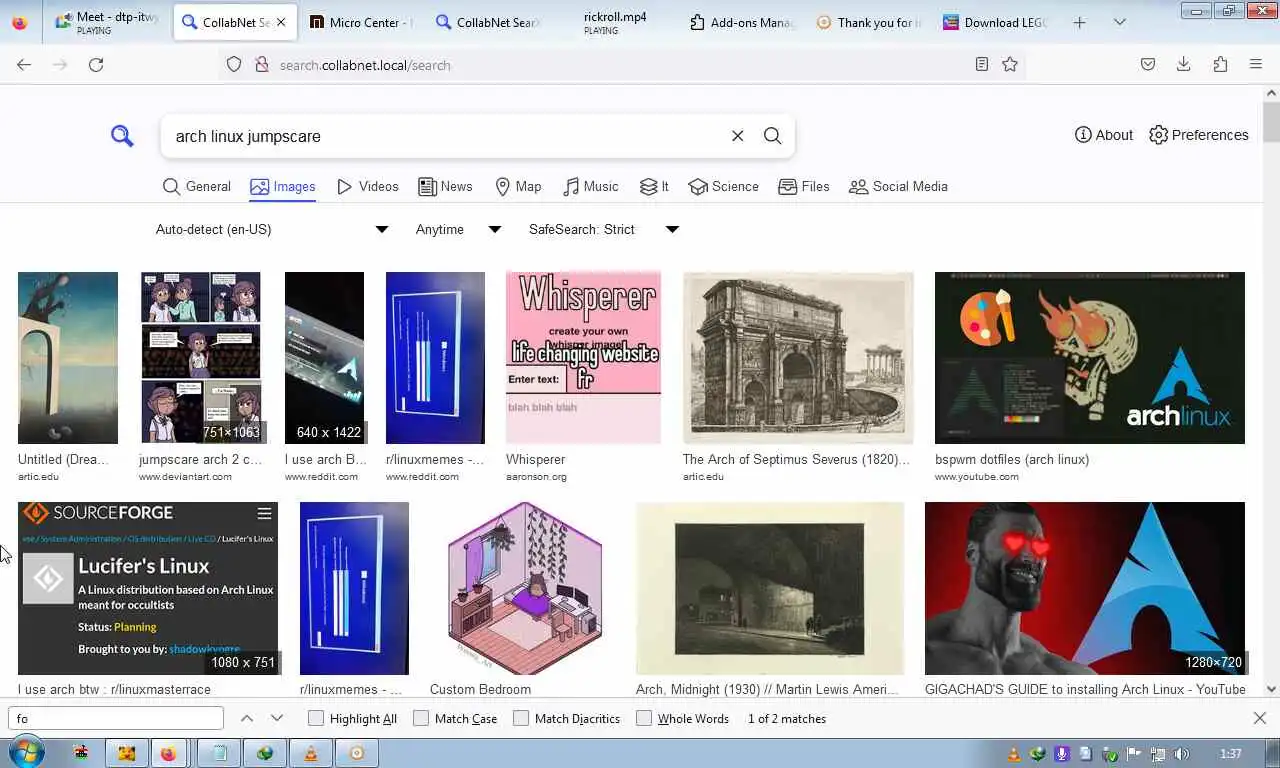
Task: Click the browser address bar
Action: 620,65
